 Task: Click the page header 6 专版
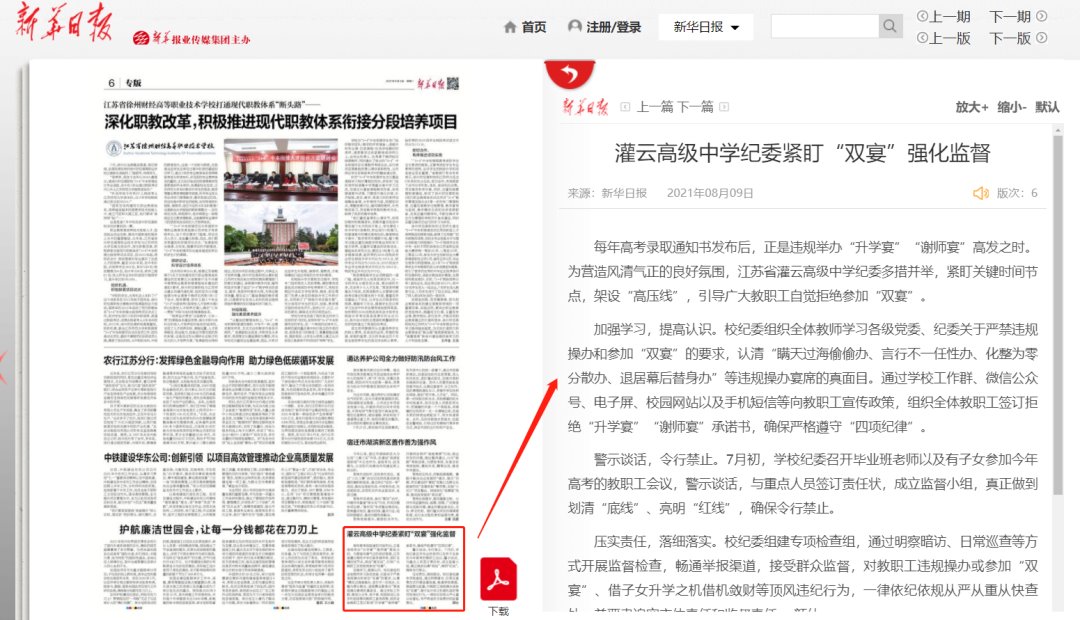pyautogui.click(x=125, y=83)
